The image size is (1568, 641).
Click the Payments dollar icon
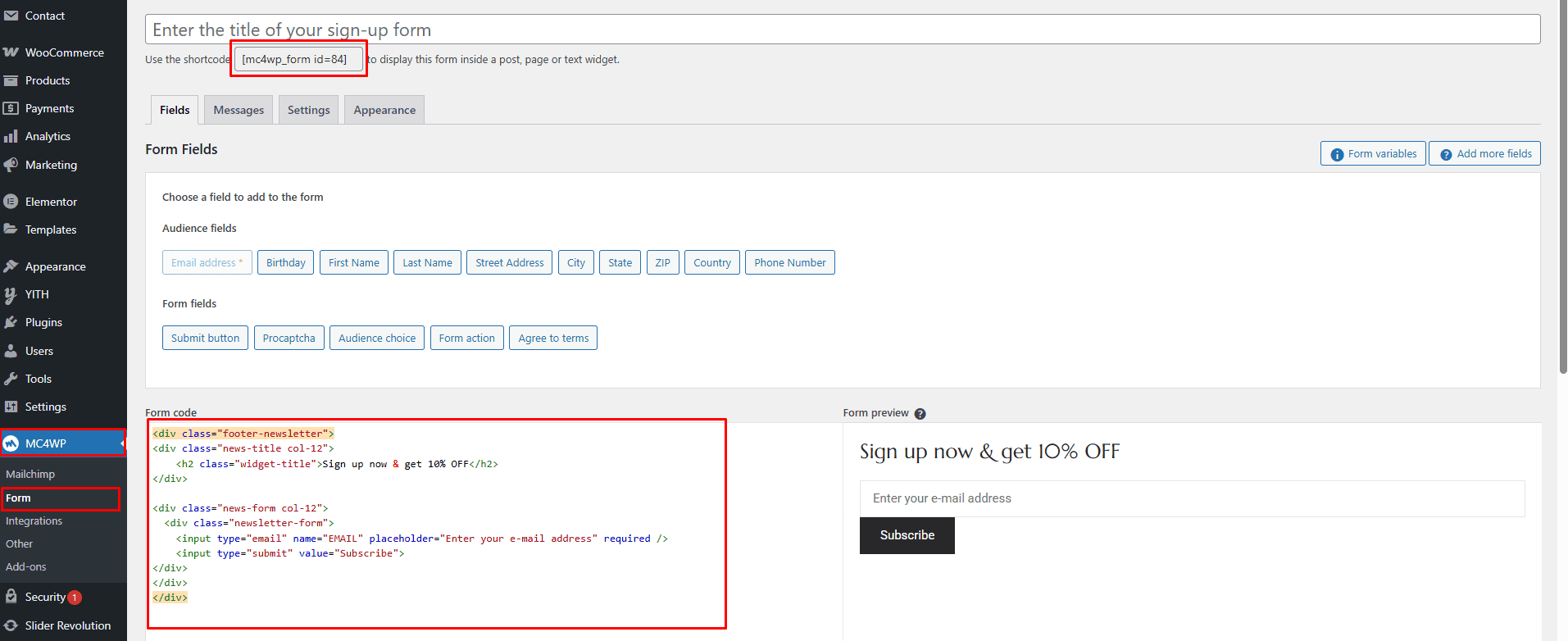click(11, 108)
